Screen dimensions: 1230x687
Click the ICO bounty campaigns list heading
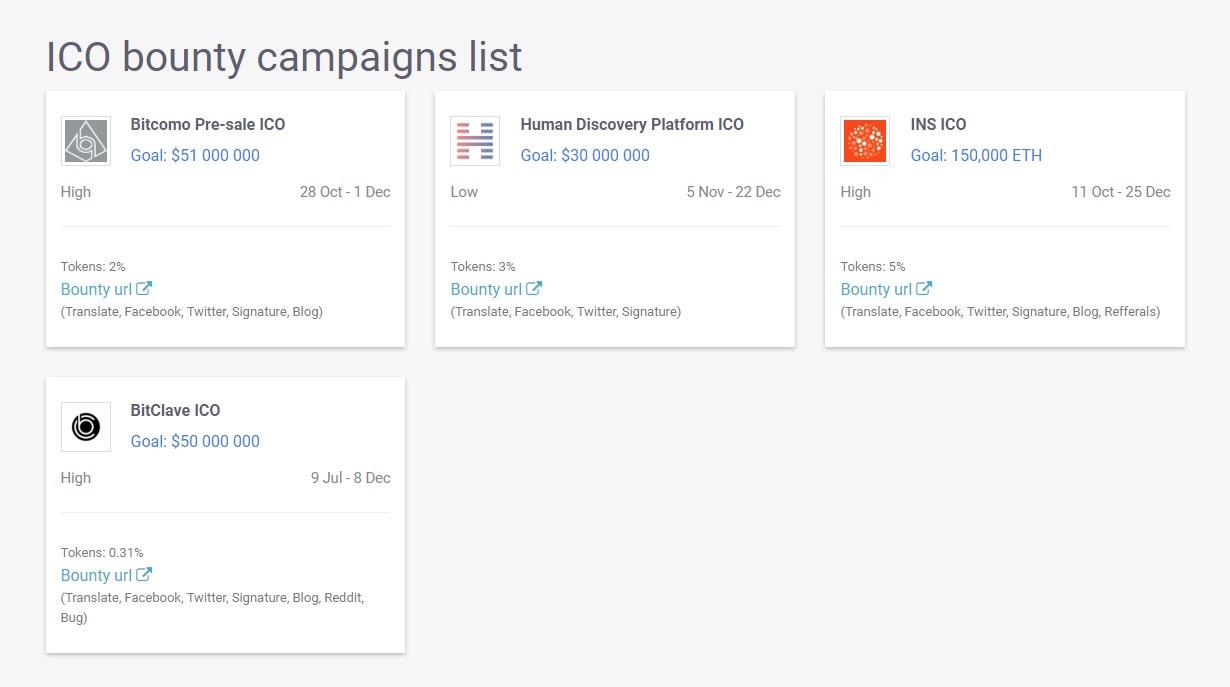[284, 57]
